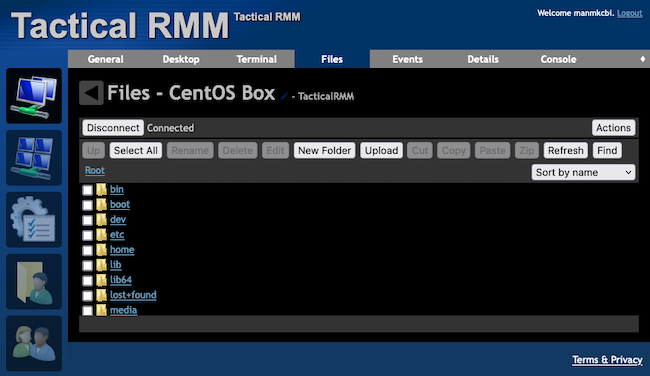Click the lib folder icon
Viewport: 650px width, 376px height.
101,265
